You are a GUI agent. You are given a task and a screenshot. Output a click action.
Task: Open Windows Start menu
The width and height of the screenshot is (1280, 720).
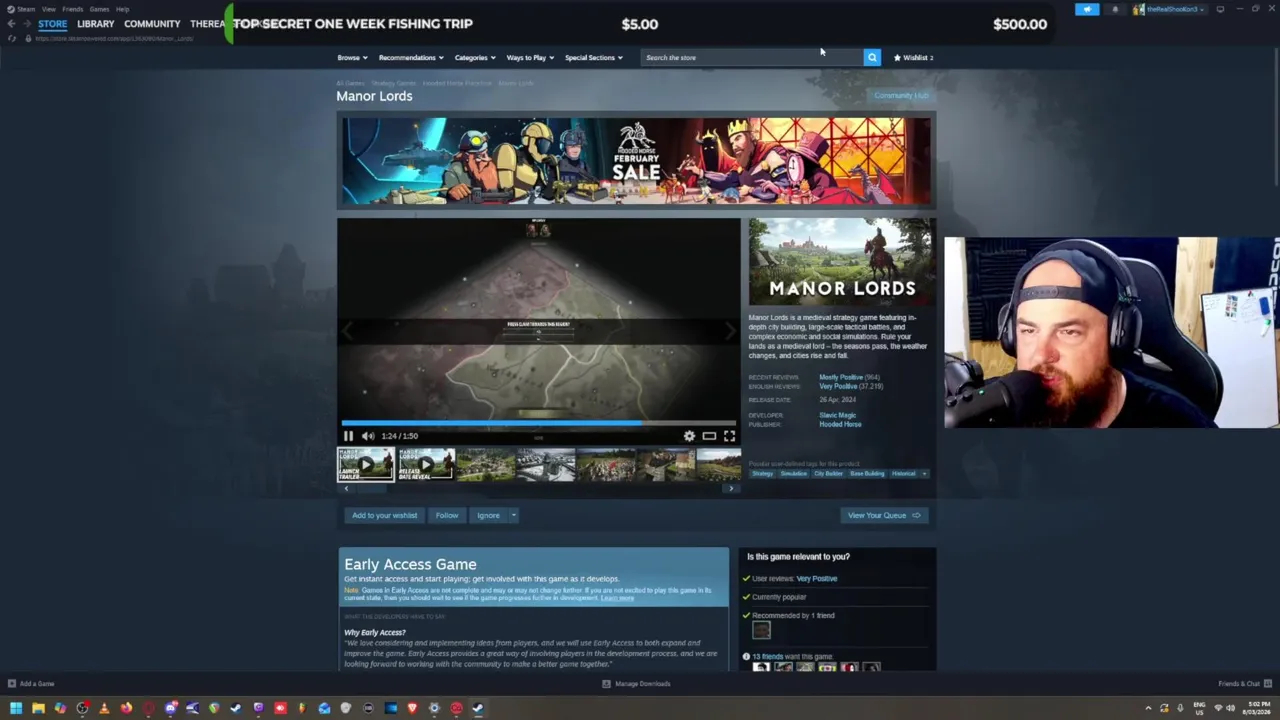coord(16,708)
